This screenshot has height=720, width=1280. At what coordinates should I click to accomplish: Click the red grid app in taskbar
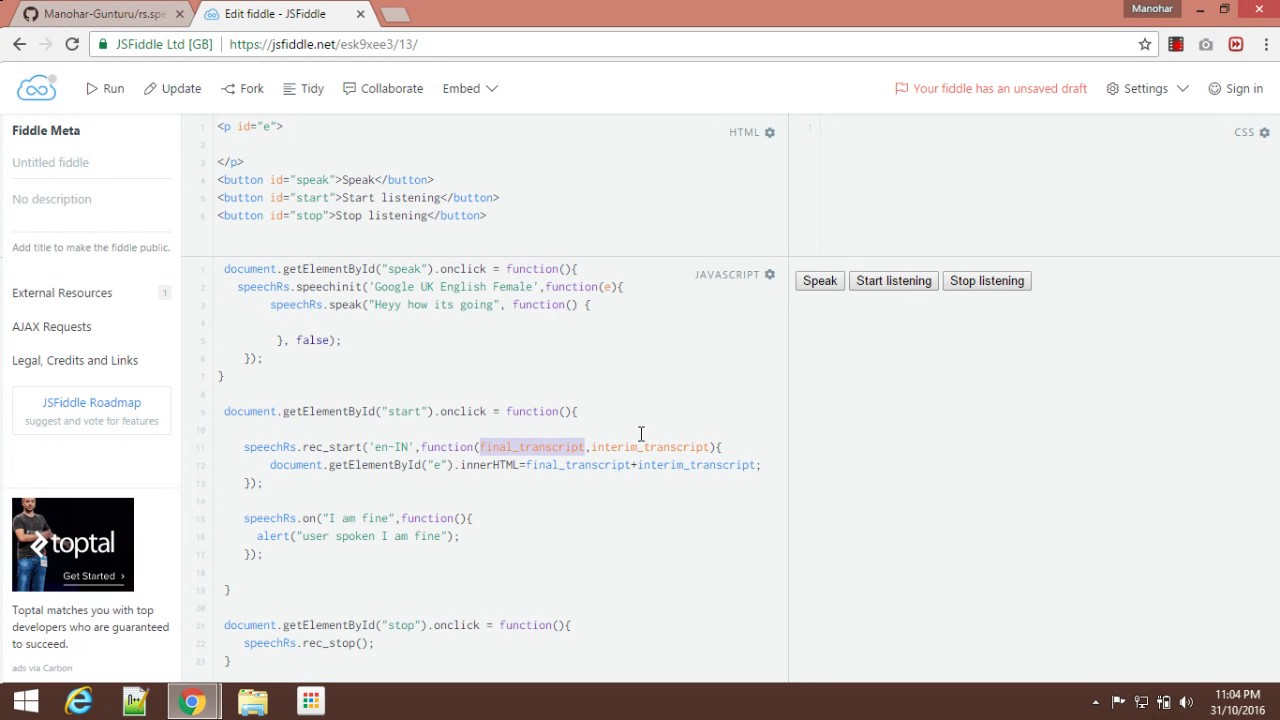click(311, 702)
